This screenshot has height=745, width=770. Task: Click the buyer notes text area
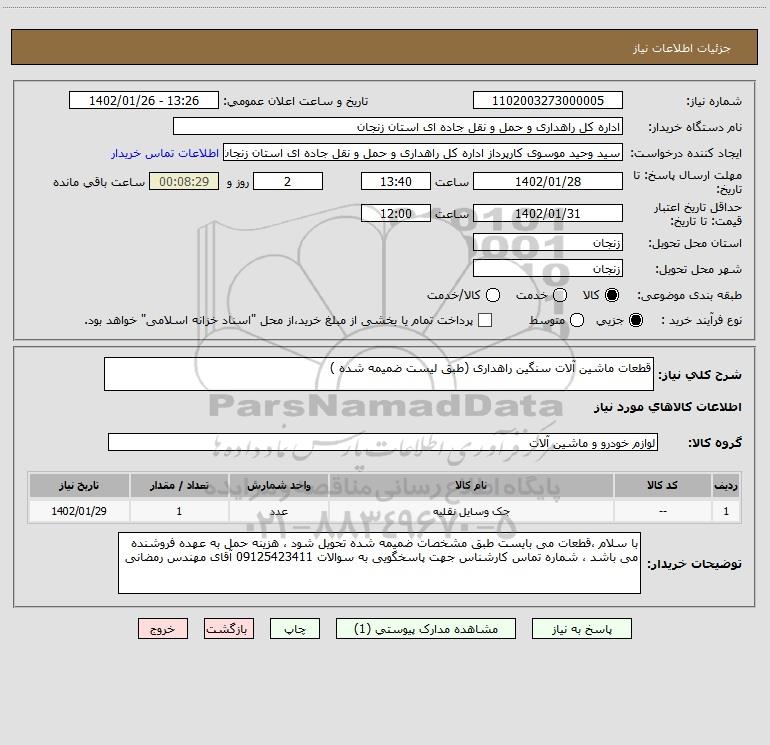pos(379,563)
